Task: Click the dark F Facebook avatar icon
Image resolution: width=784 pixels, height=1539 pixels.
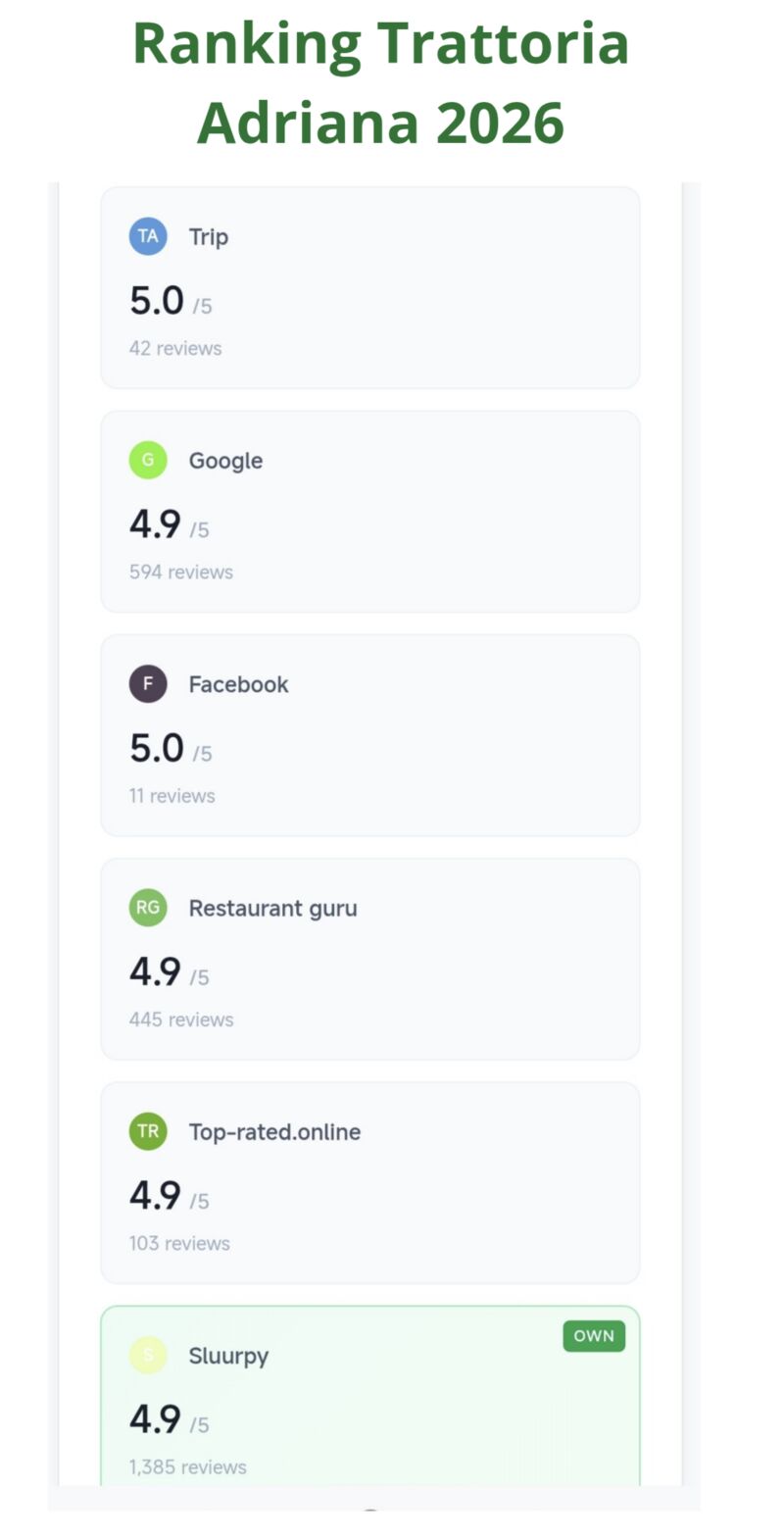Action: point(148,684)
